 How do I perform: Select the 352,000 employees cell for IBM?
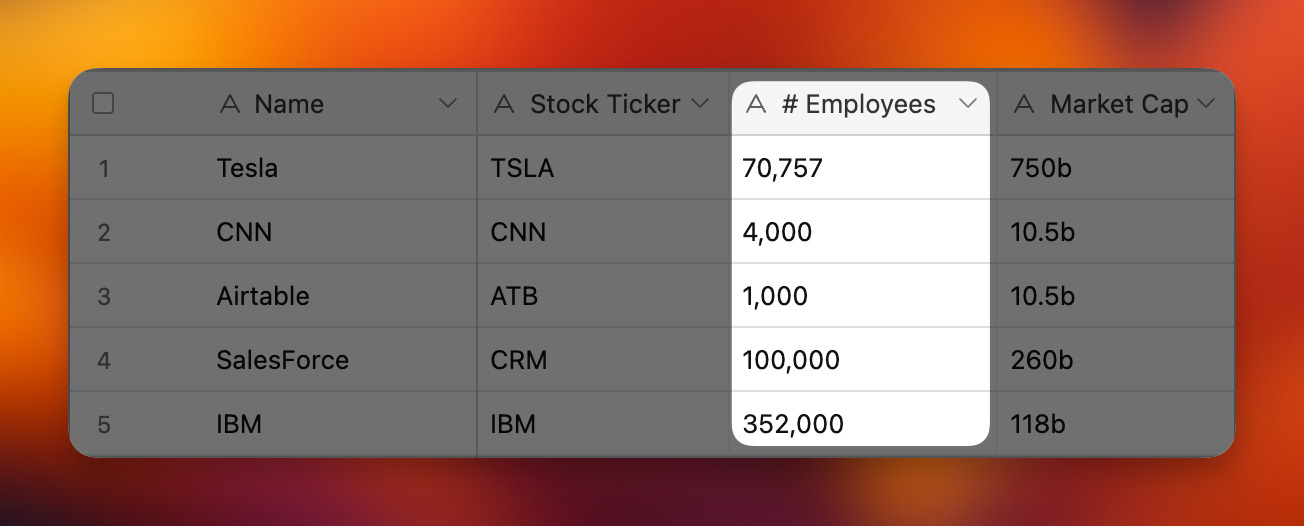793,424
